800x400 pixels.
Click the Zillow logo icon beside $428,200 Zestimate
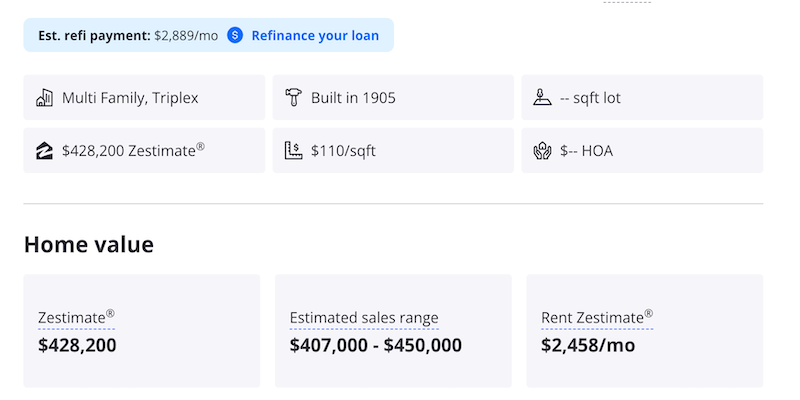pyautogui.click(x=44, y=151)
